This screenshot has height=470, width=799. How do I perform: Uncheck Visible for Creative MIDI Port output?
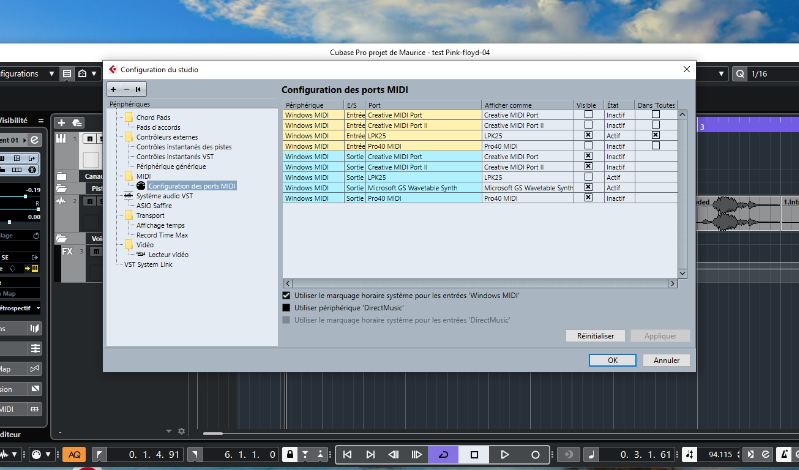[x=588, y=156]
